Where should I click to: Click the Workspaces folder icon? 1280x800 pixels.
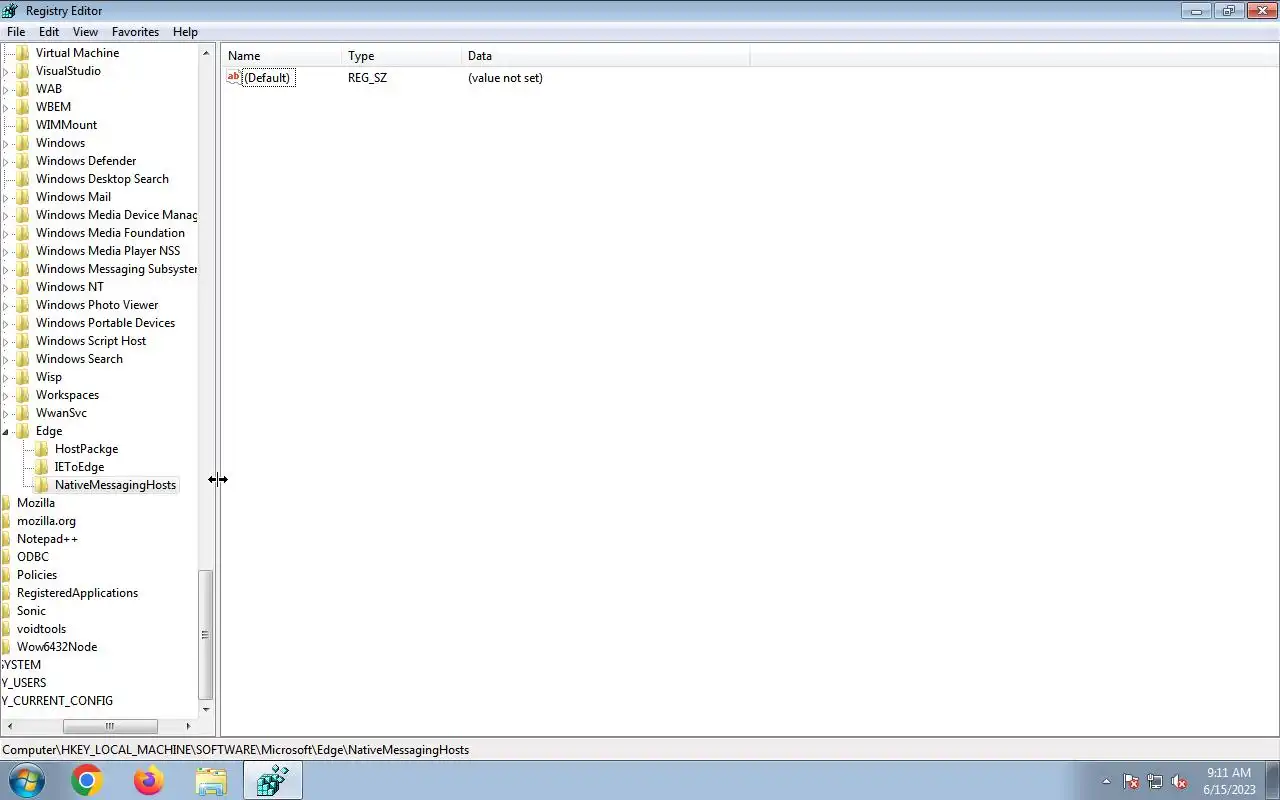tap(23, 395)
